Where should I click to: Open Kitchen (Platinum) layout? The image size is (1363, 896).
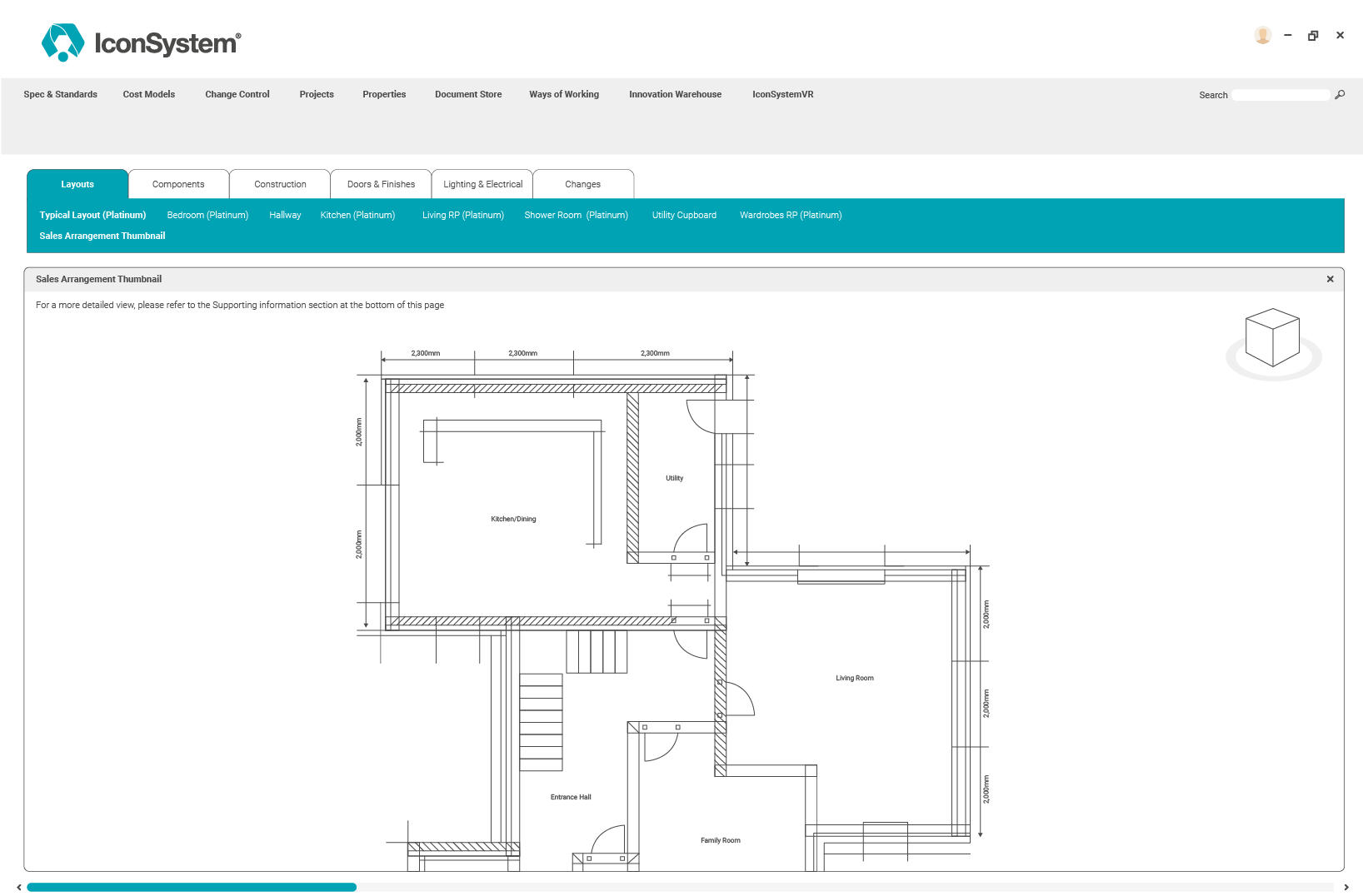tap(357, 215)
